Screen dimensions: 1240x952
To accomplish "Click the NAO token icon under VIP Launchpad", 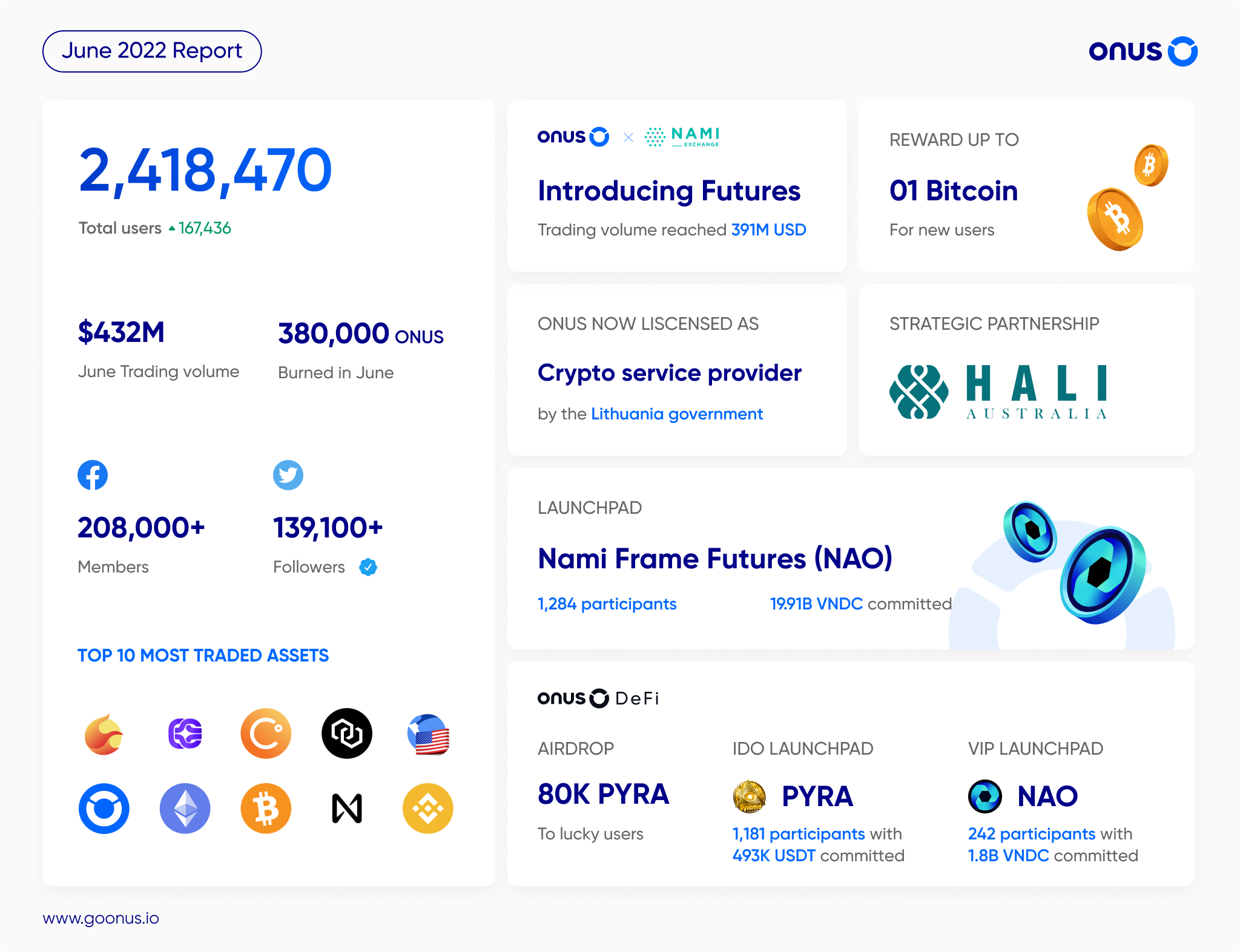I will [x=985, y=796].
